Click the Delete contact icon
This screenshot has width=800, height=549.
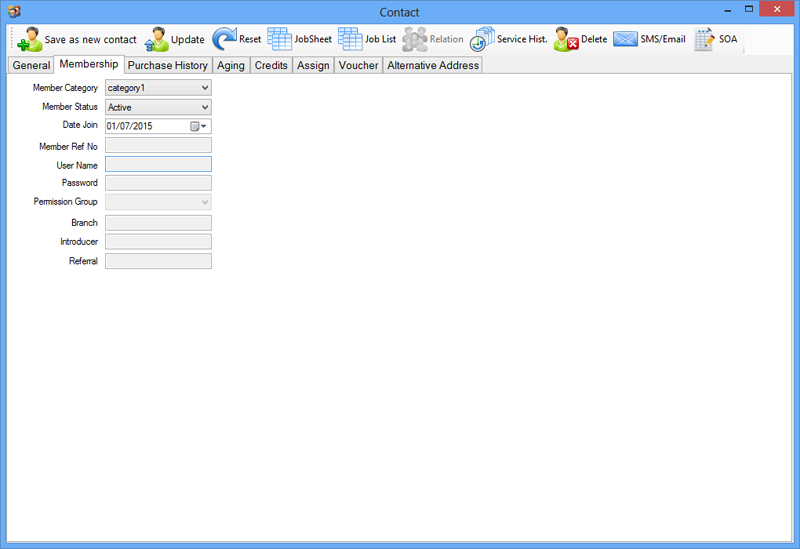[x=566, y=39]
